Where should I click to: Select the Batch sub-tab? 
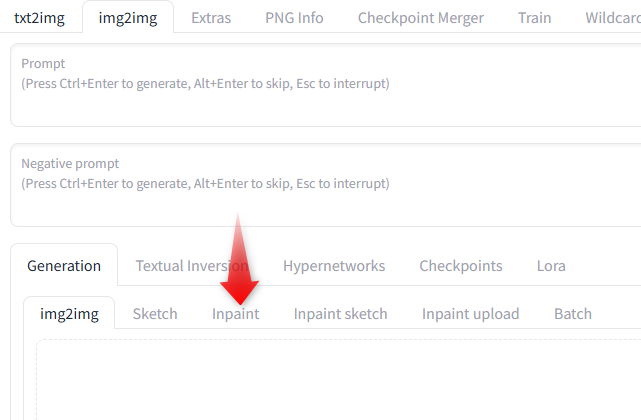tap(573, 314)
